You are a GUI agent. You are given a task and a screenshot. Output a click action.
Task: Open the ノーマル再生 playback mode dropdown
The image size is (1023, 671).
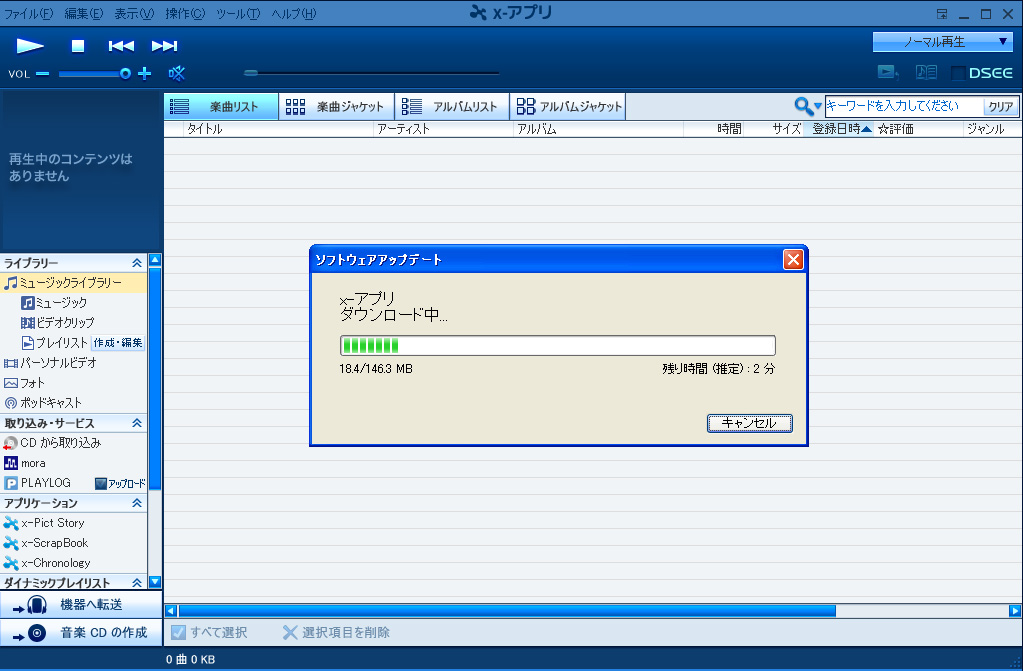click(x=942, y=42)
